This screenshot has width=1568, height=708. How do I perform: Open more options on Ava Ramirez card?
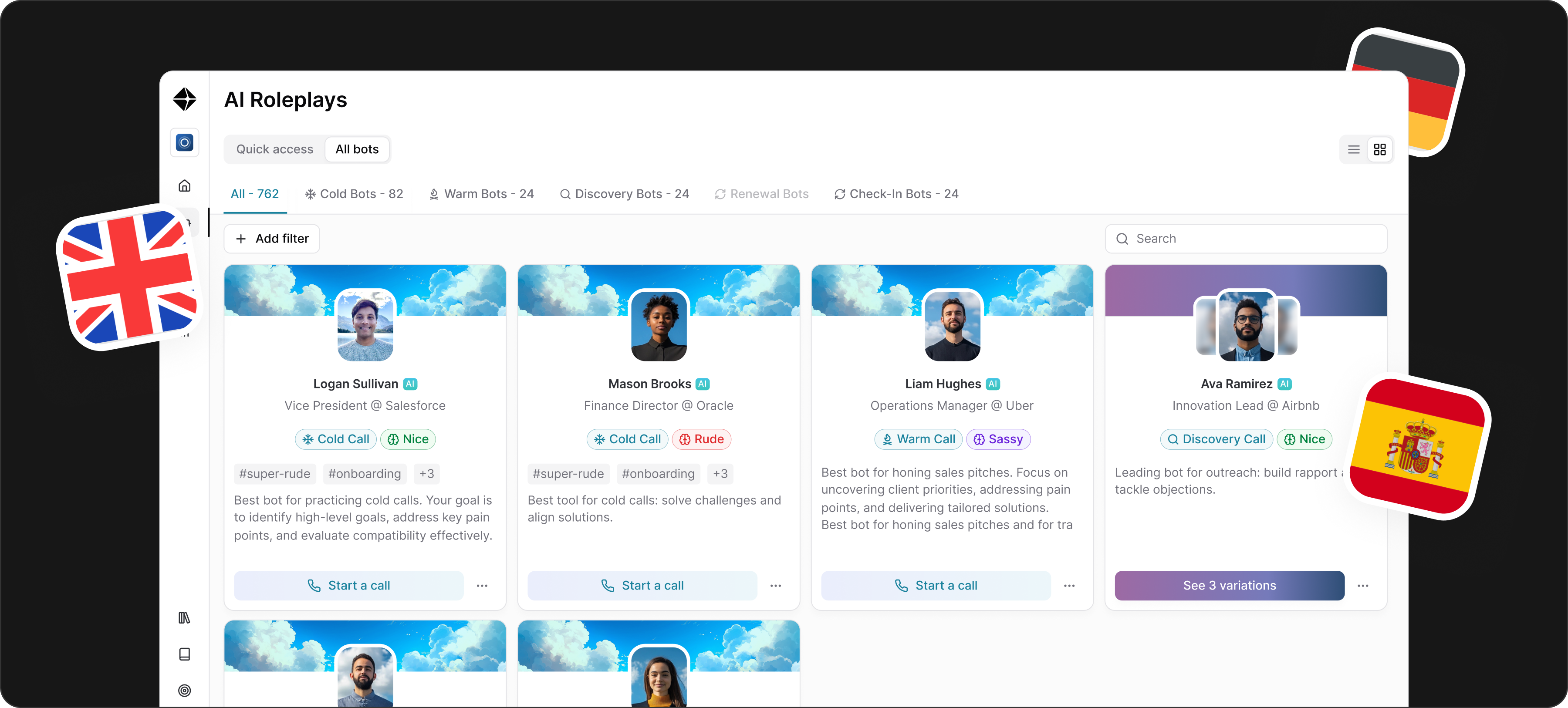click(x=1363, y=586)
